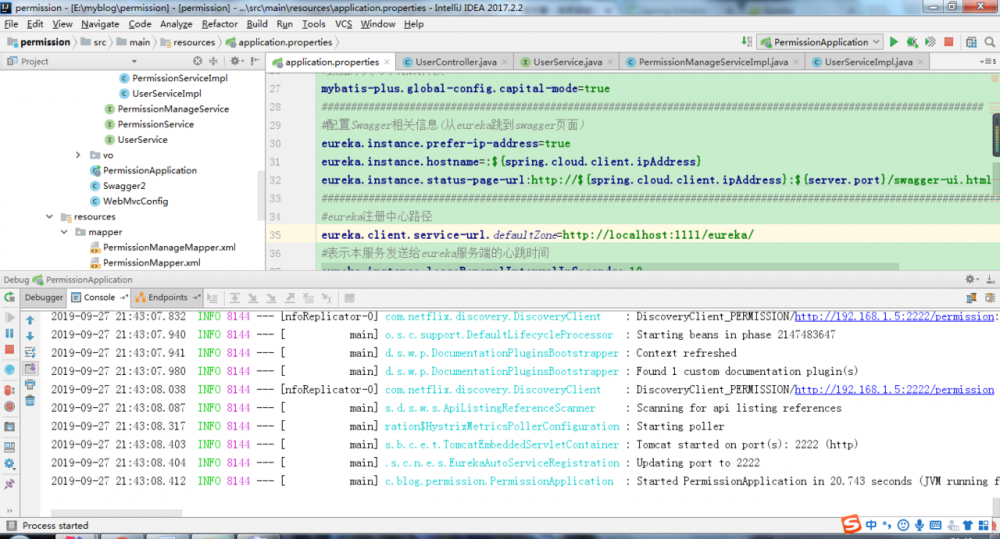Open the Refactor menu
The width and height of the screenshot is (1000, 539).
tap(219, 24)
